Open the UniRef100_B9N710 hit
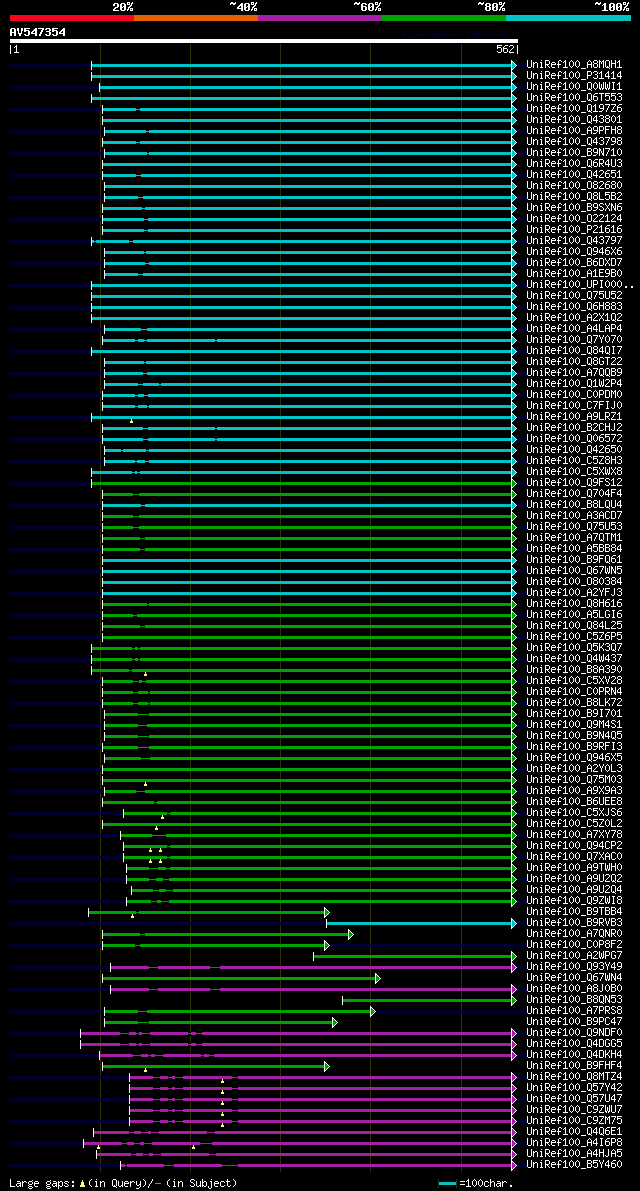 coord(574,153)
